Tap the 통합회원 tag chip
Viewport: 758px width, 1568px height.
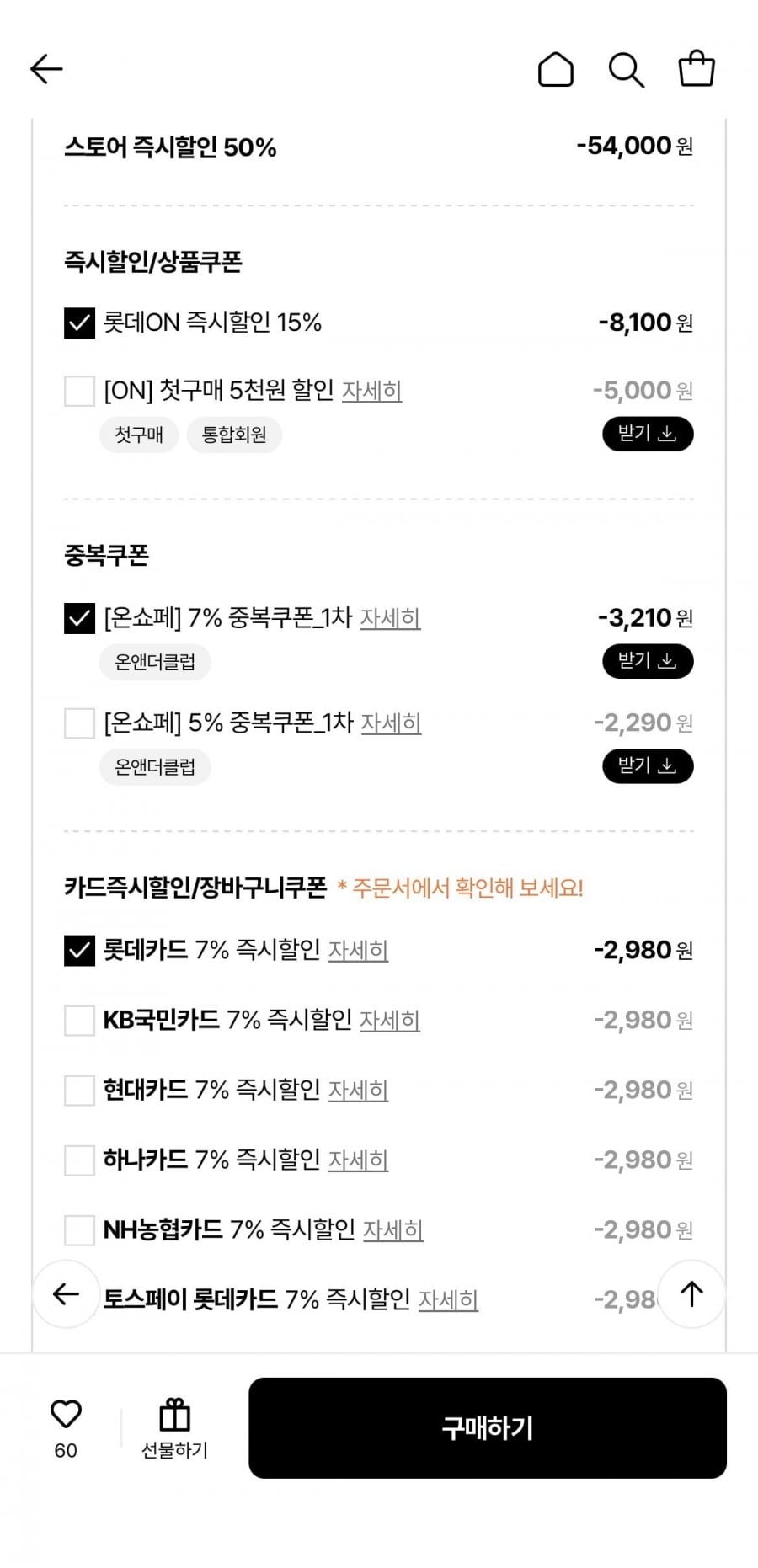(x=234, y=435)
